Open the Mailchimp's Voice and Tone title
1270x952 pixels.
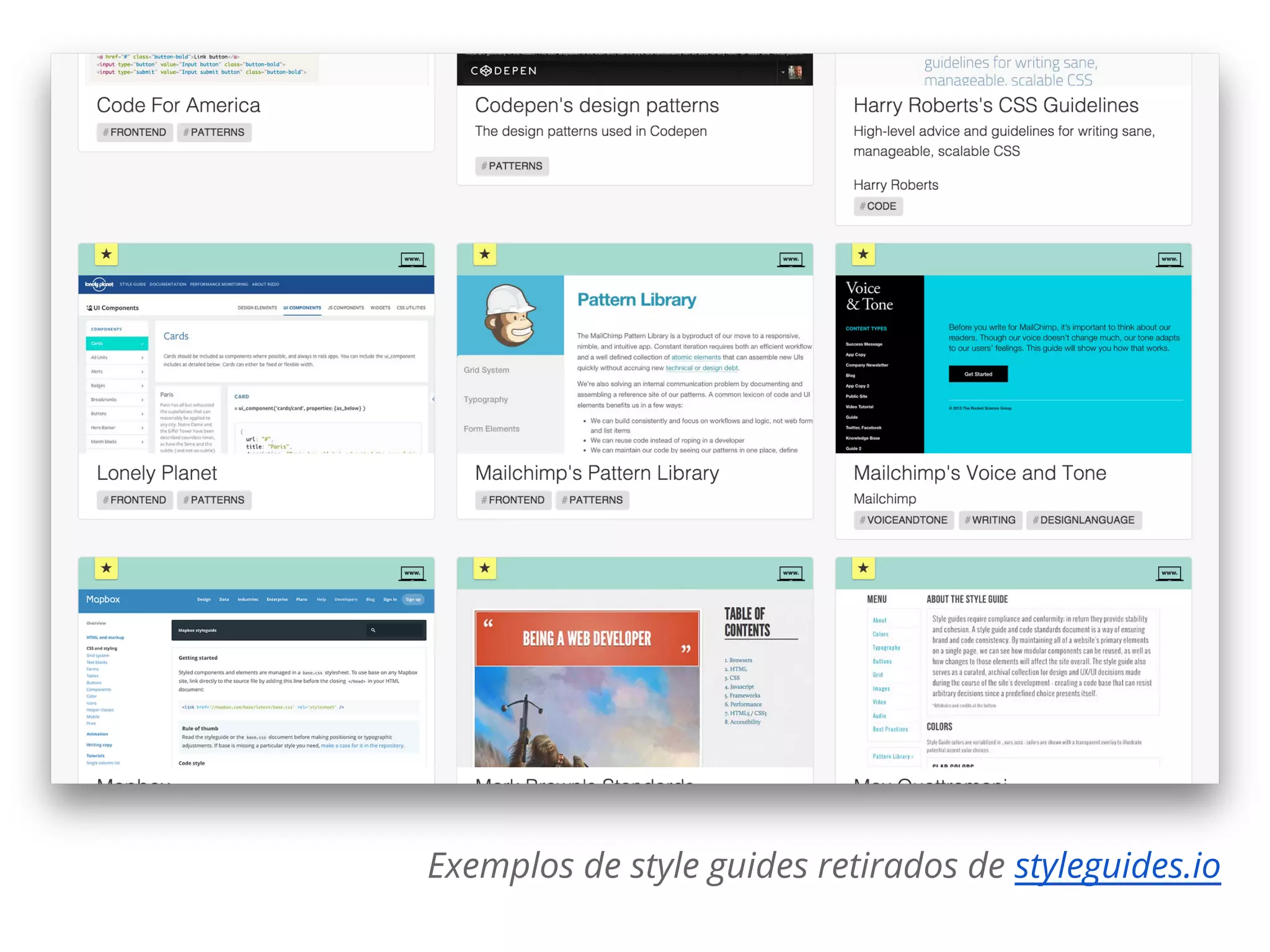pos(980,473)
